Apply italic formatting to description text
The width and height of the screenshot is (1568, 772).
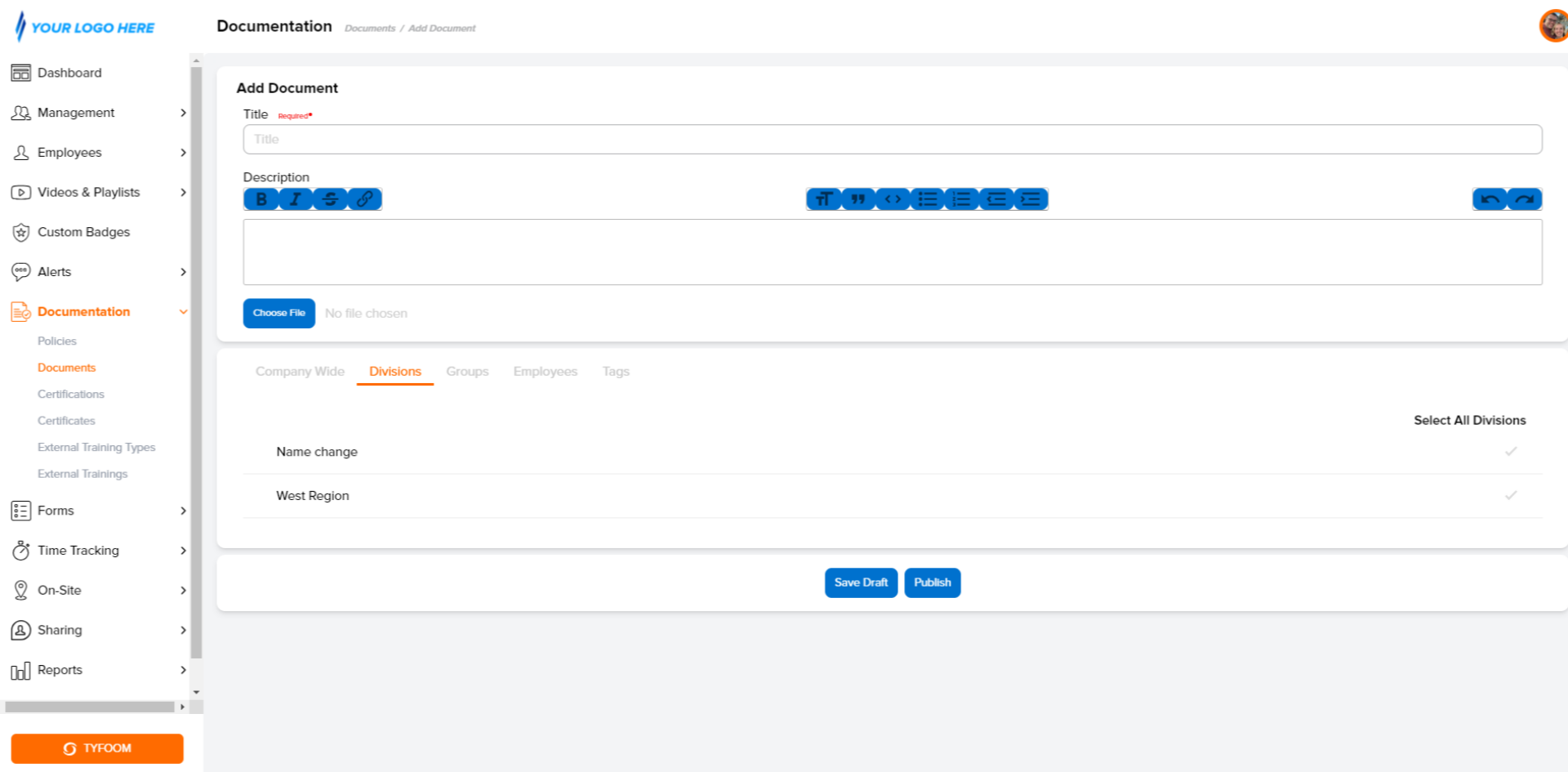pyautogui.click(x=295, y=199)
